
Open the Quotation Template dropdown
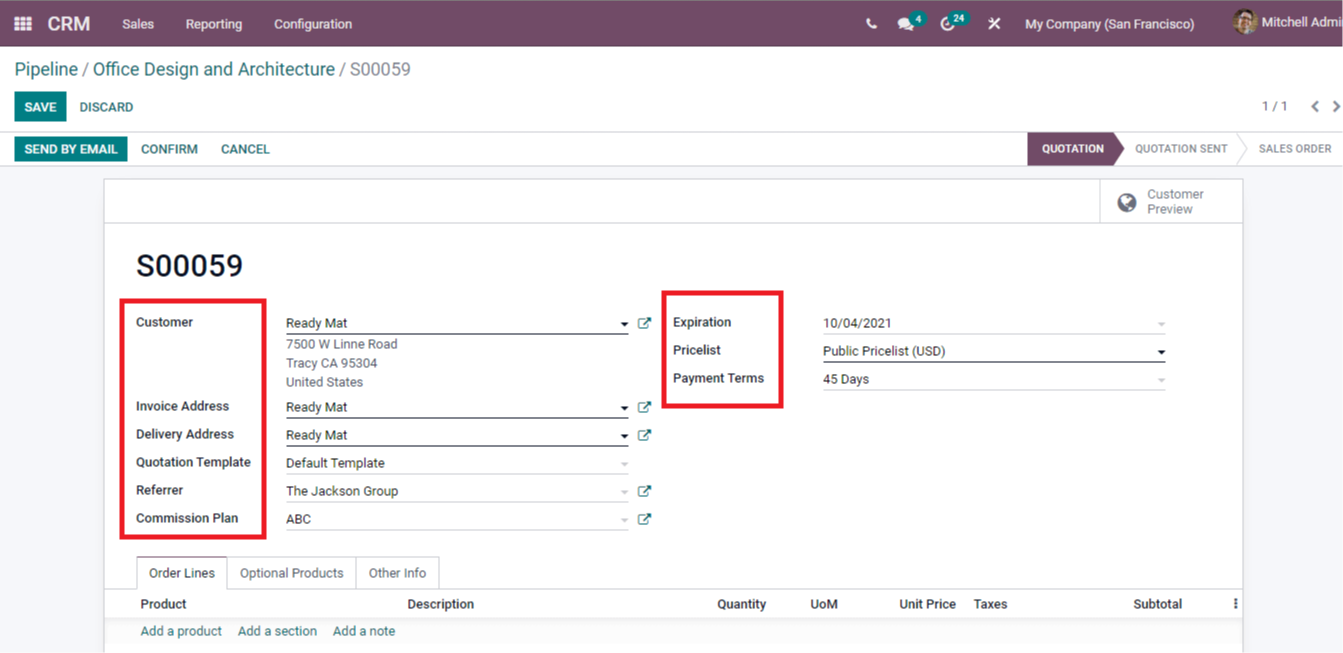624,465
